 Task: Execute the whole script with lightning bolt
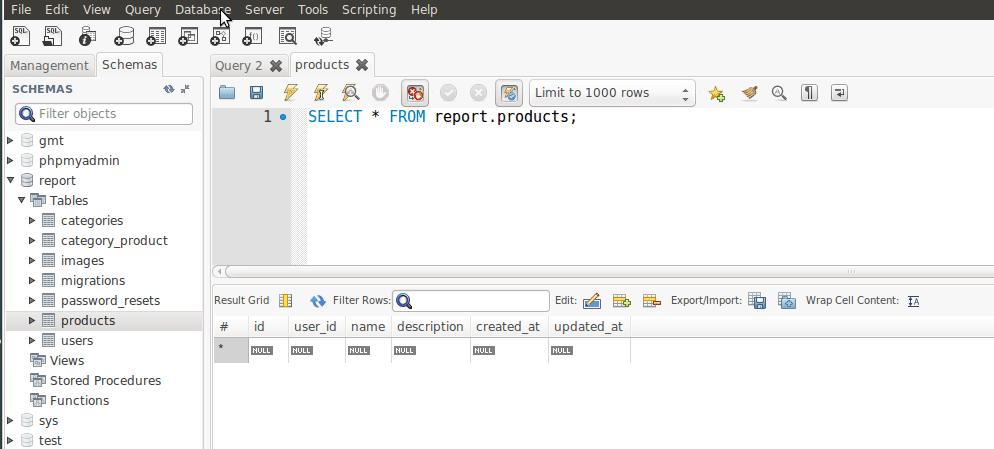290,93
